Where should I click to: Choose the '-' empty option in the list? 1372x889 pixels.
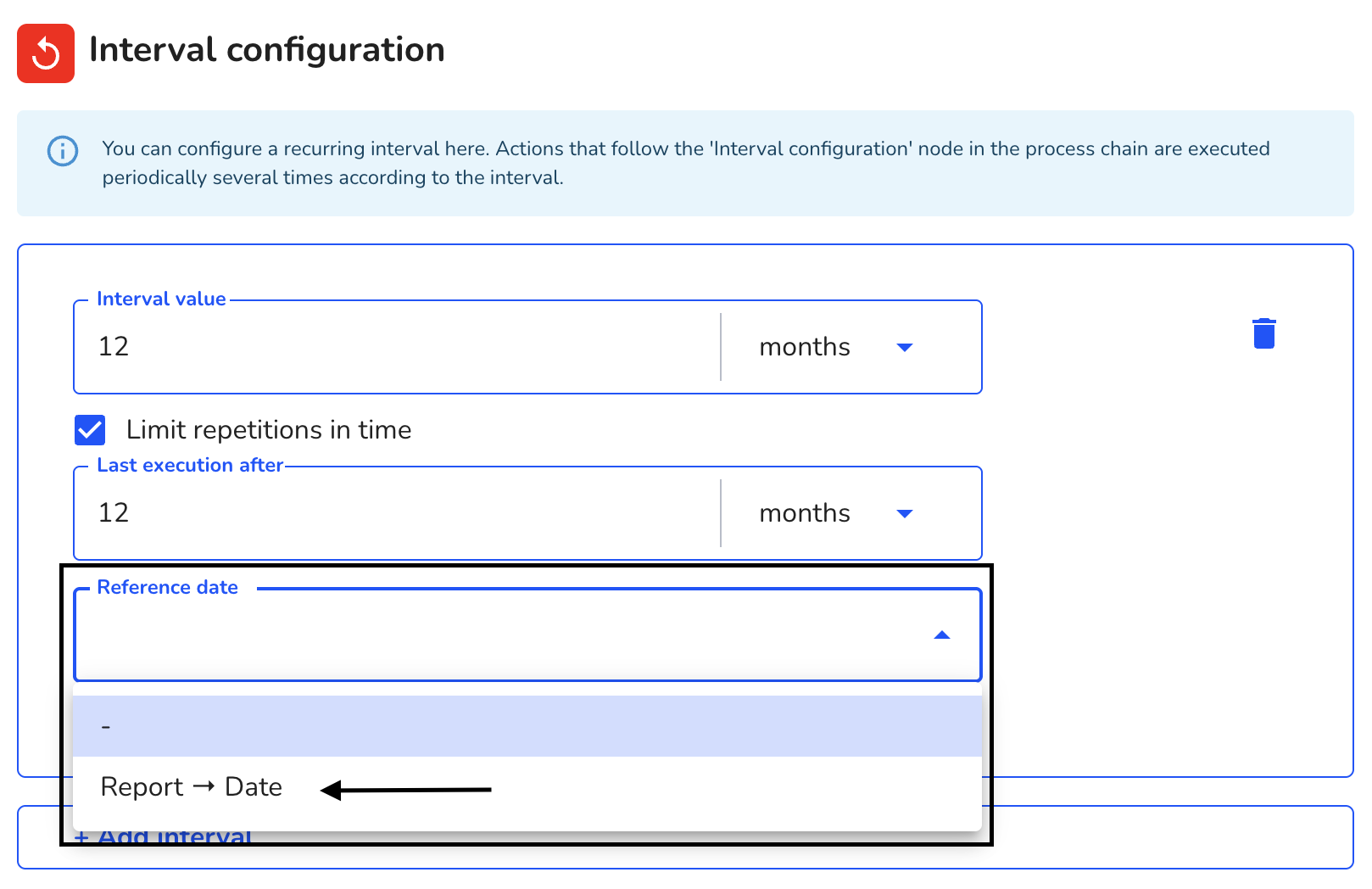pos(527,726)
